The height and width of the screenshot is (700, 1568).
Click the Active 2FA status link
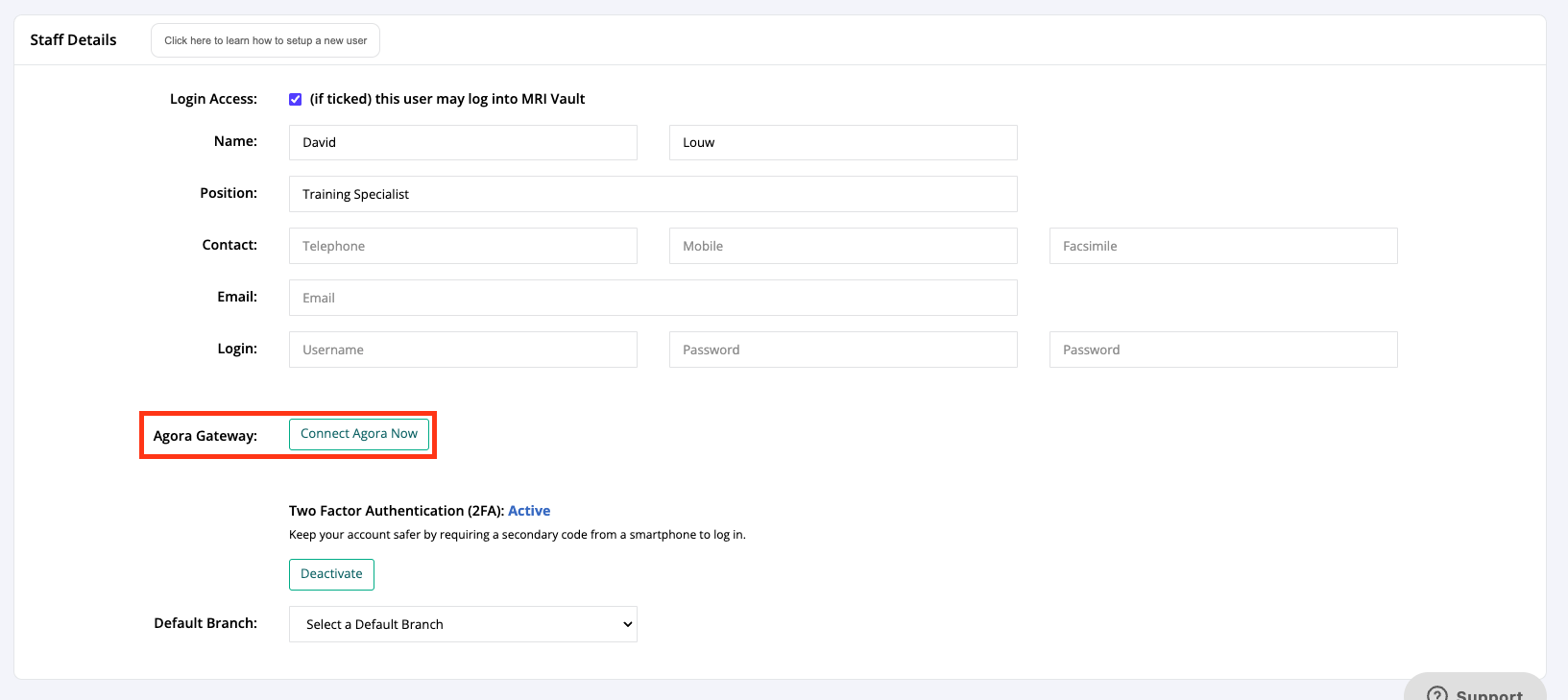[x=529, y=511]
